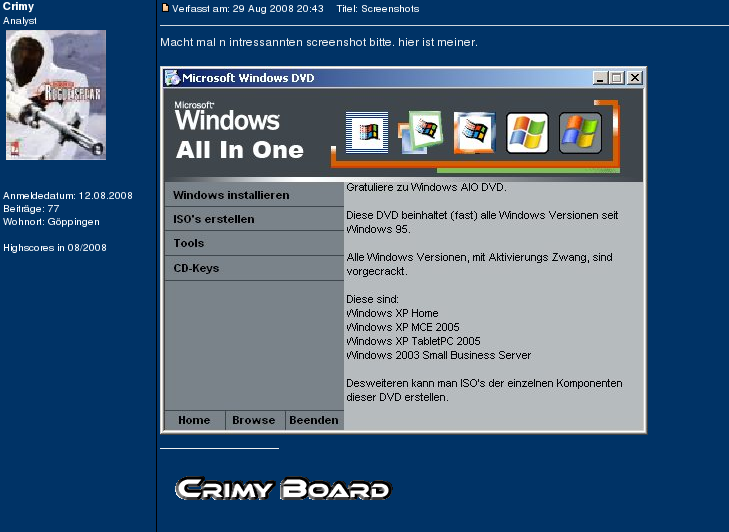Click the Microsoft Windows DVD title bar icon
729x532 pixels.
172,78
